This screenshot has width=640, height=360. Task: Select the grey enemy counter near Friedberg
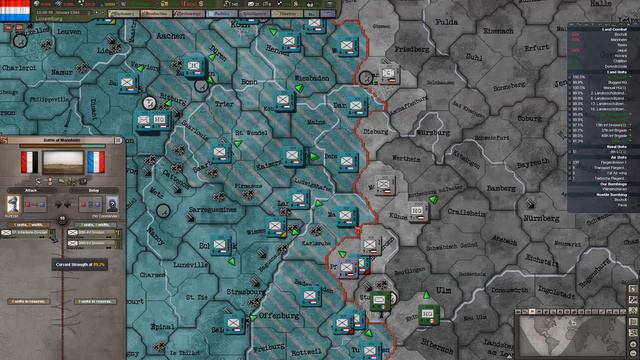coord(388,74)
